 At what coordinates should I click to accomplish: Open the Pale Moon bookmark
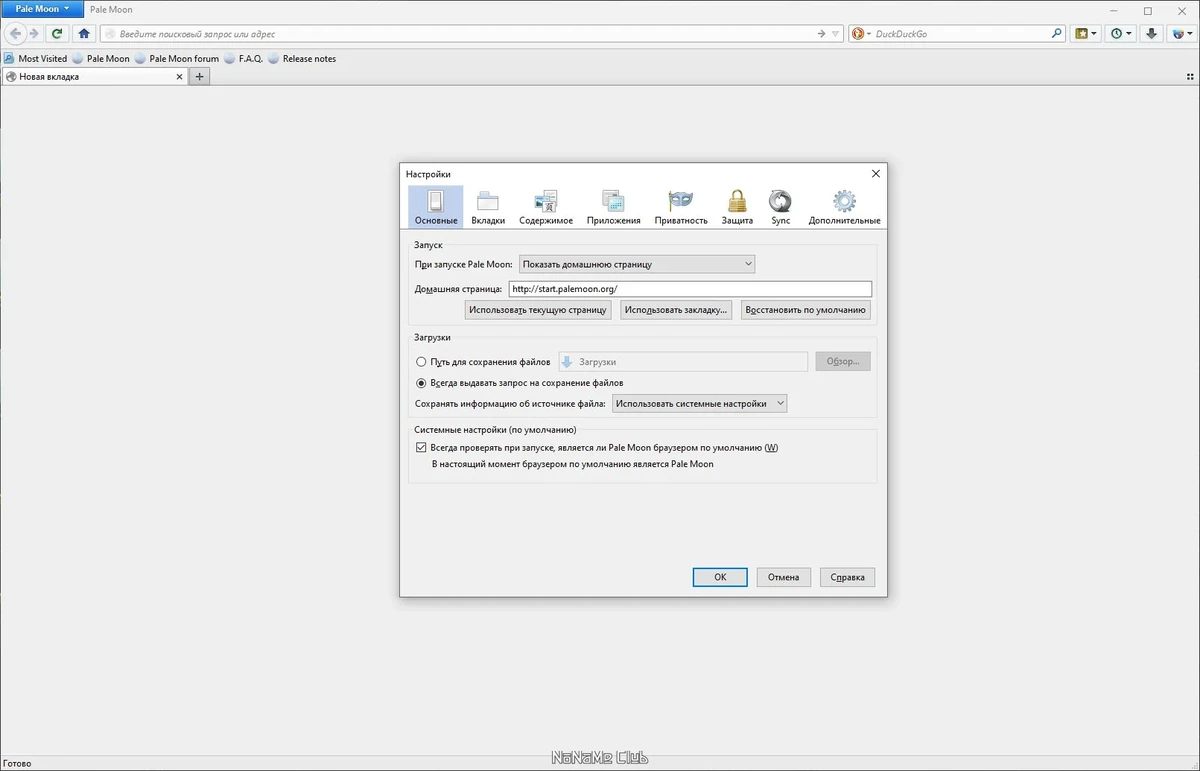pyautogui.click(x=101, y=59)
